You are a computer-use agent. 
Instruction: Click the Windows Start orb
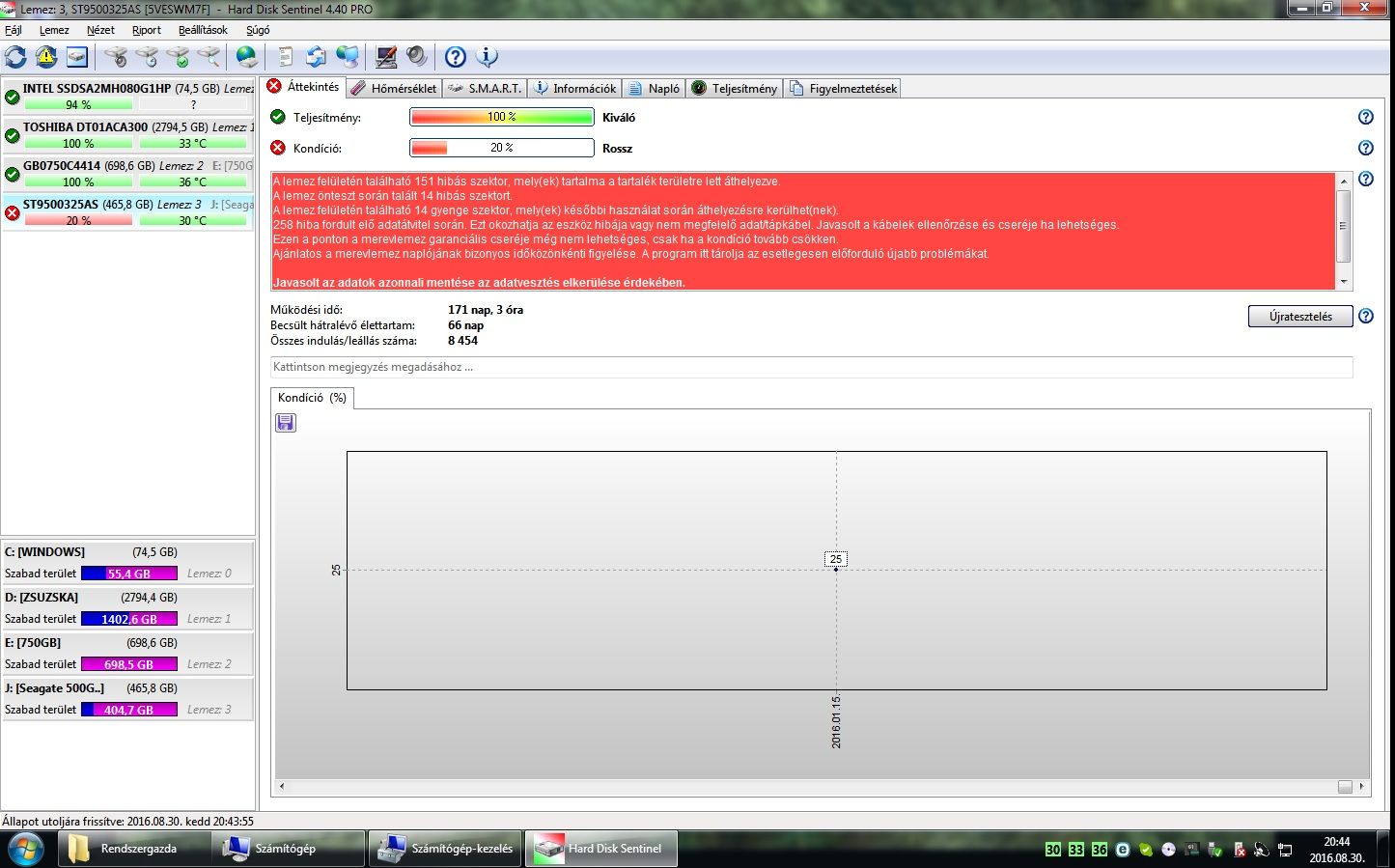25,849
